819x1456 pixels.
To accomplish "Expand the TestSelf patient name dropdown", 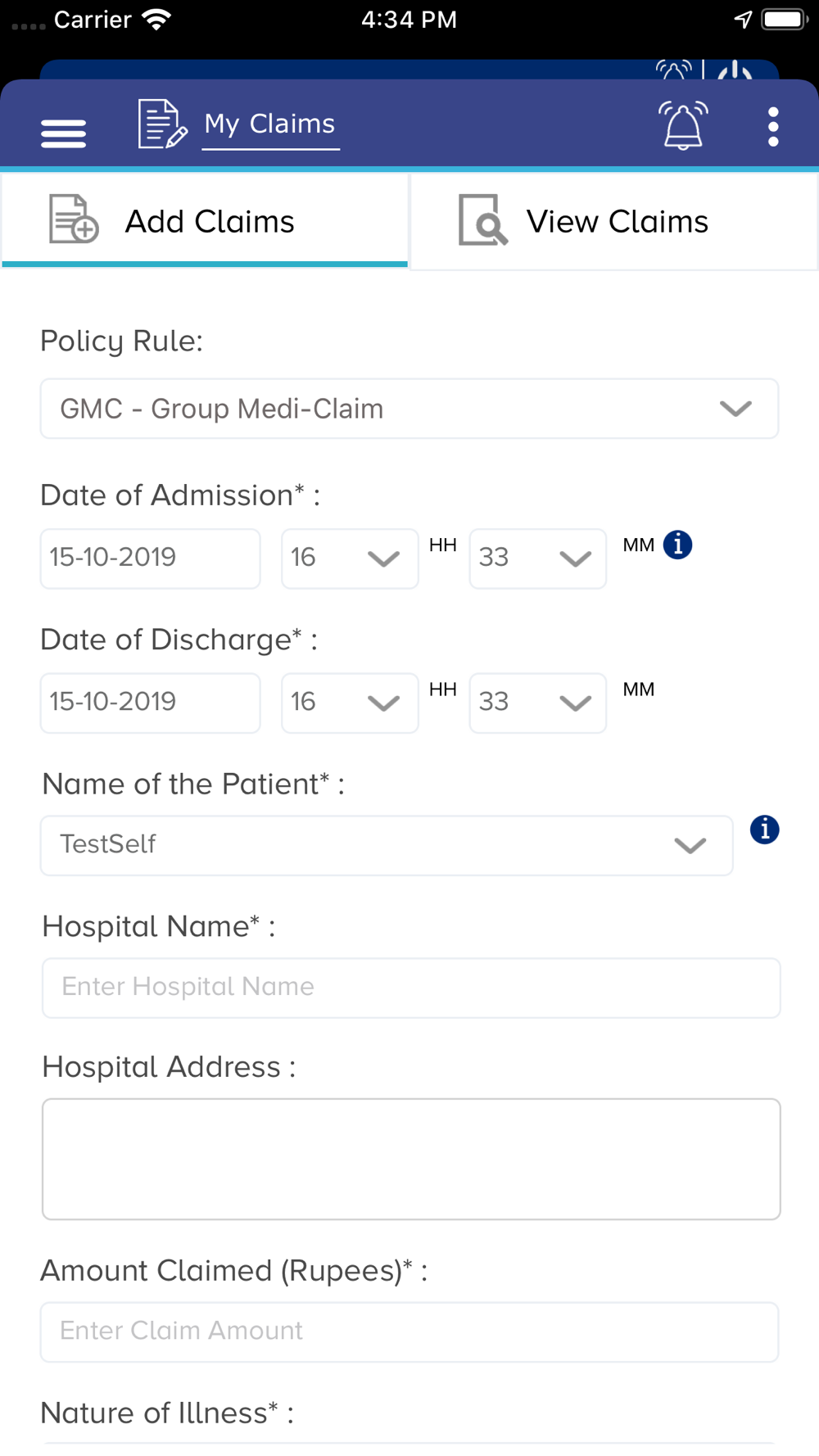I will coord(387,845).
